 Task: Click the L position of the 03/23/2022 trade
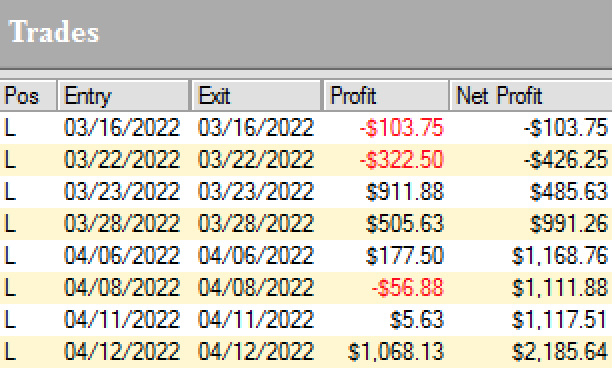click(x=10, y=192)
